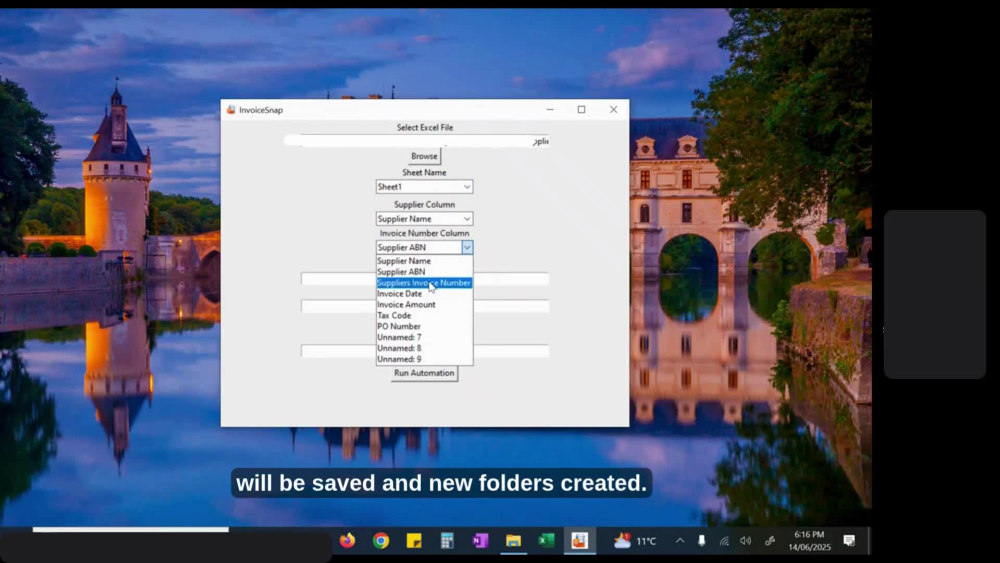Choose 'Unnamed: 8' from the list

tap(424, 348)
